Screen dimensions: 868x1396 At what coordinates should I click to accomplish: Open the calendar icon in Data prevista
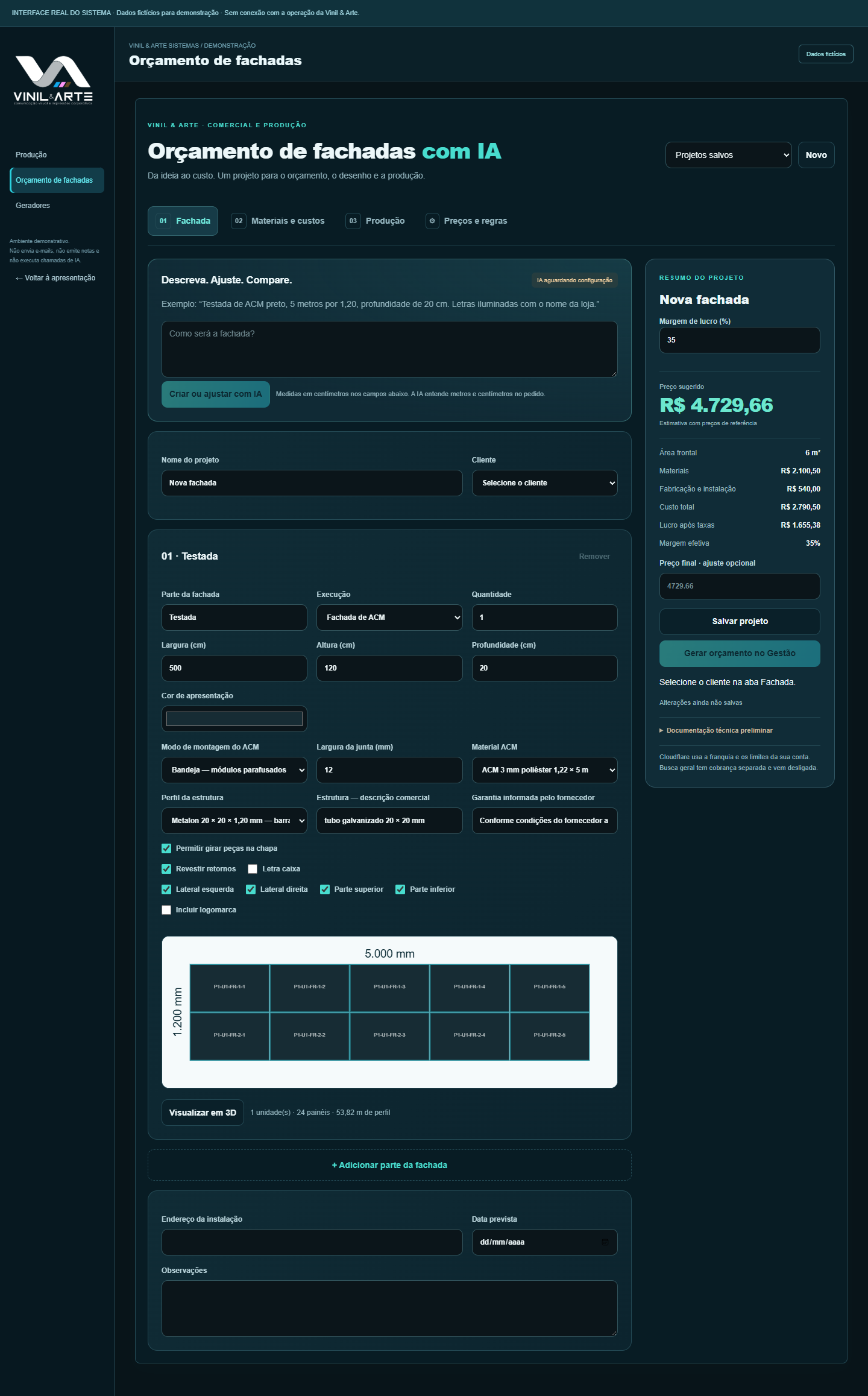pos(605,1242)
